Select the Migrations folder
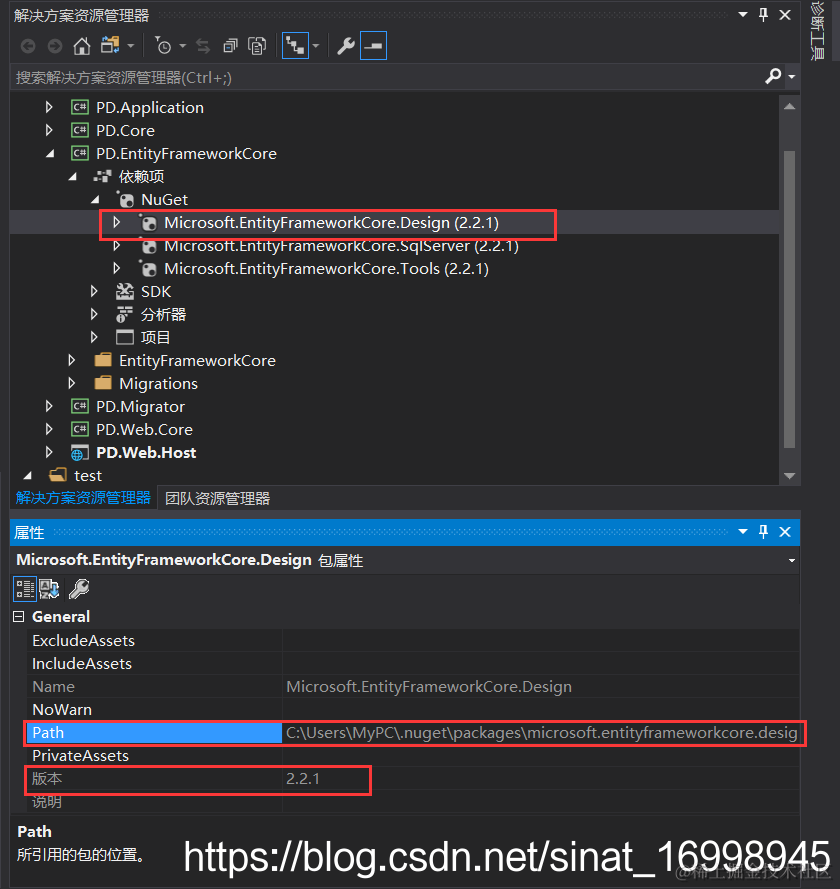This screenshot has height=889, width=840. click(x=158, y=384)
